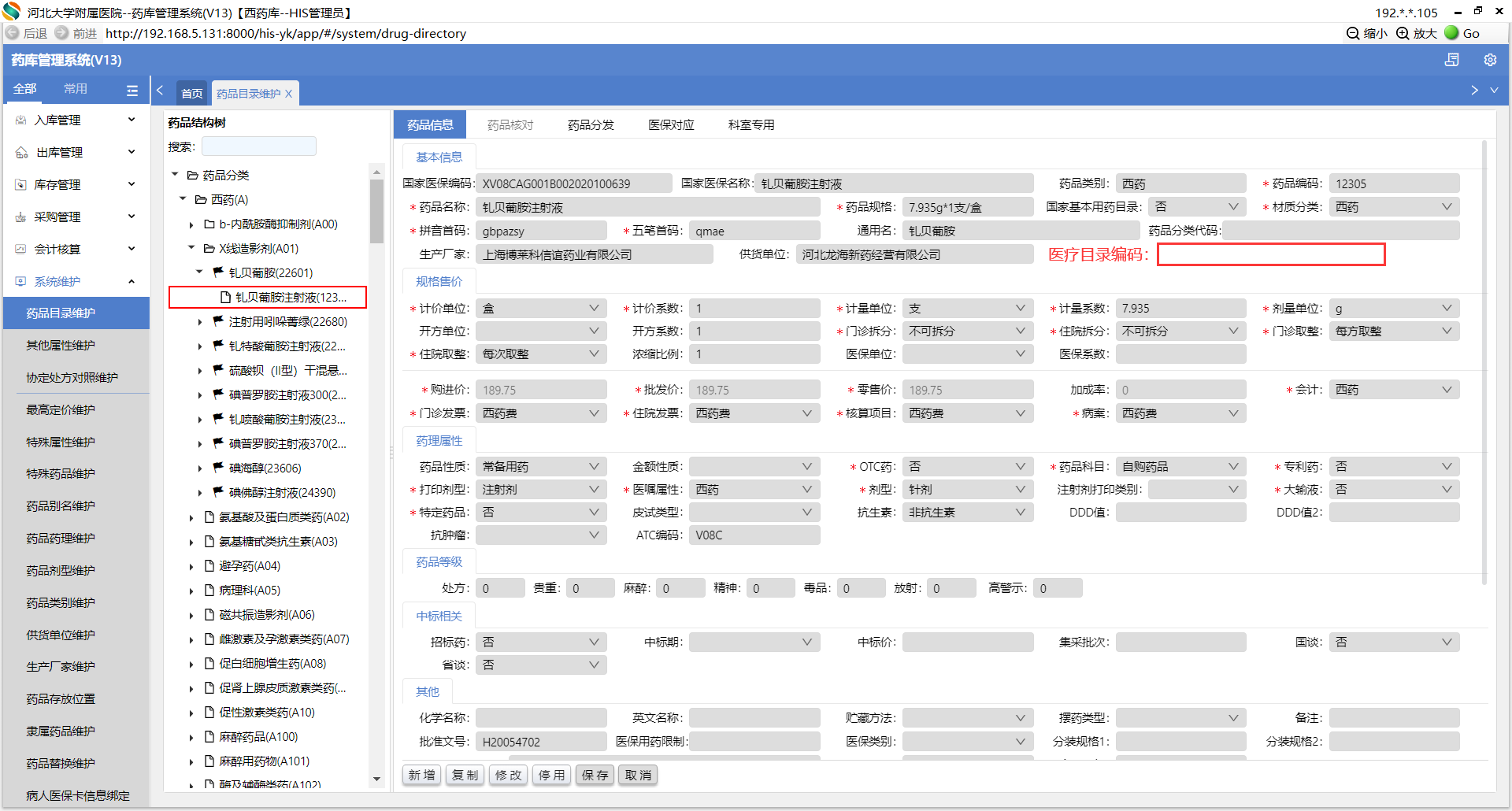Click the browser back arrow icon
Image resolution: width=1512 pixels, height=811 pixels.
13,33
